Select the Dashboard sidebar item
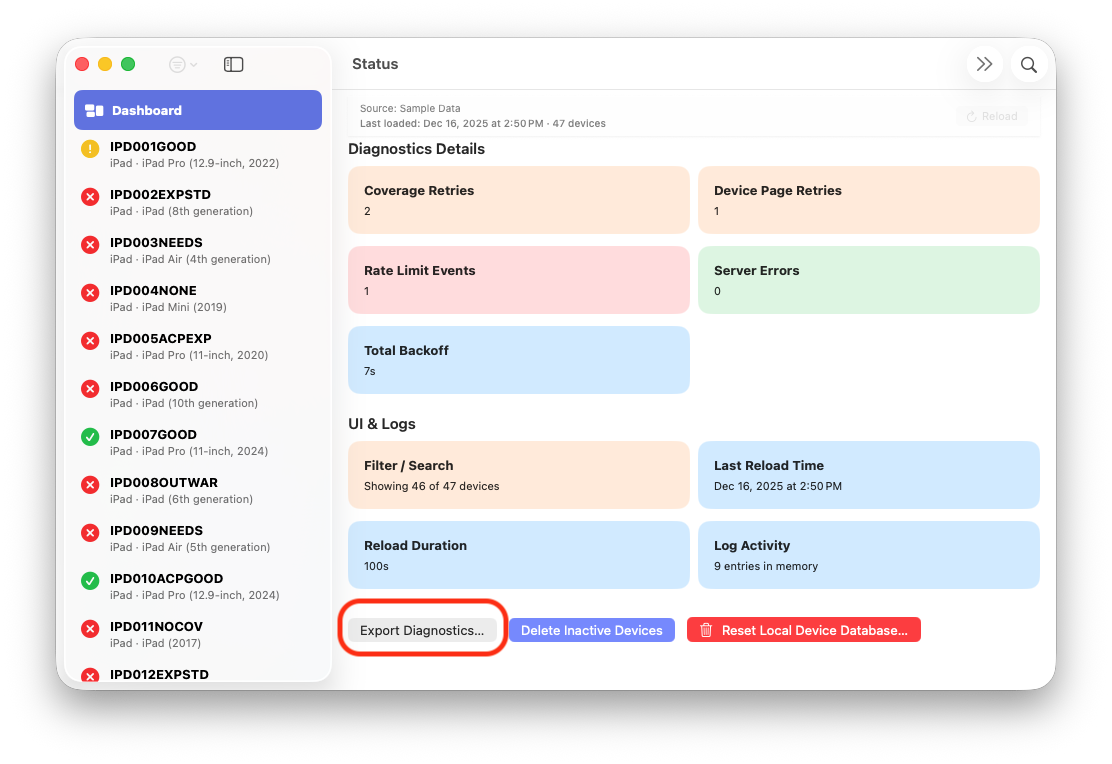Viewport: 1112px width, 764px height. 198,110
